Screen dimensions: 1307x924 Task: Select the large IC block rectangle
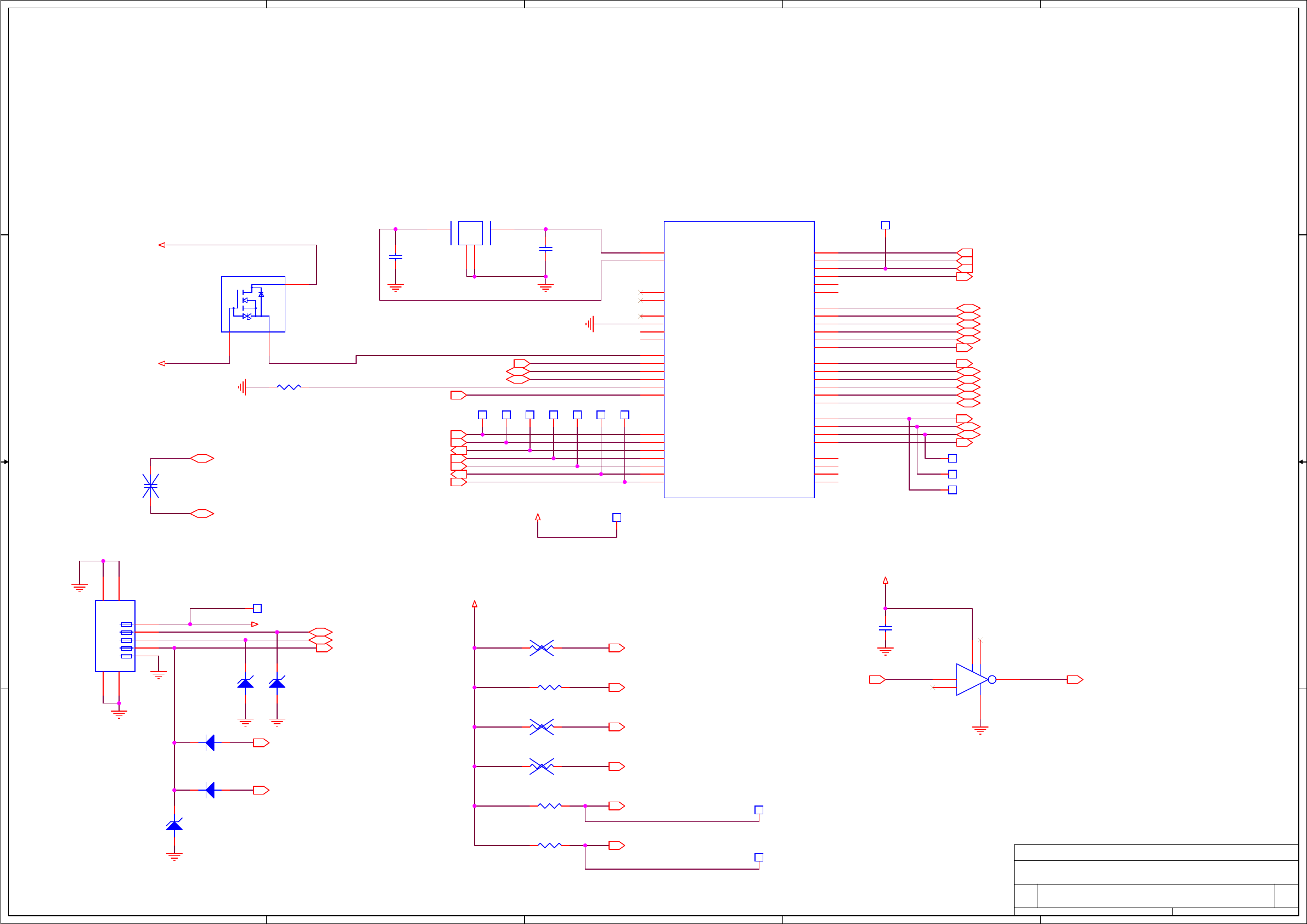coord(739,359)
